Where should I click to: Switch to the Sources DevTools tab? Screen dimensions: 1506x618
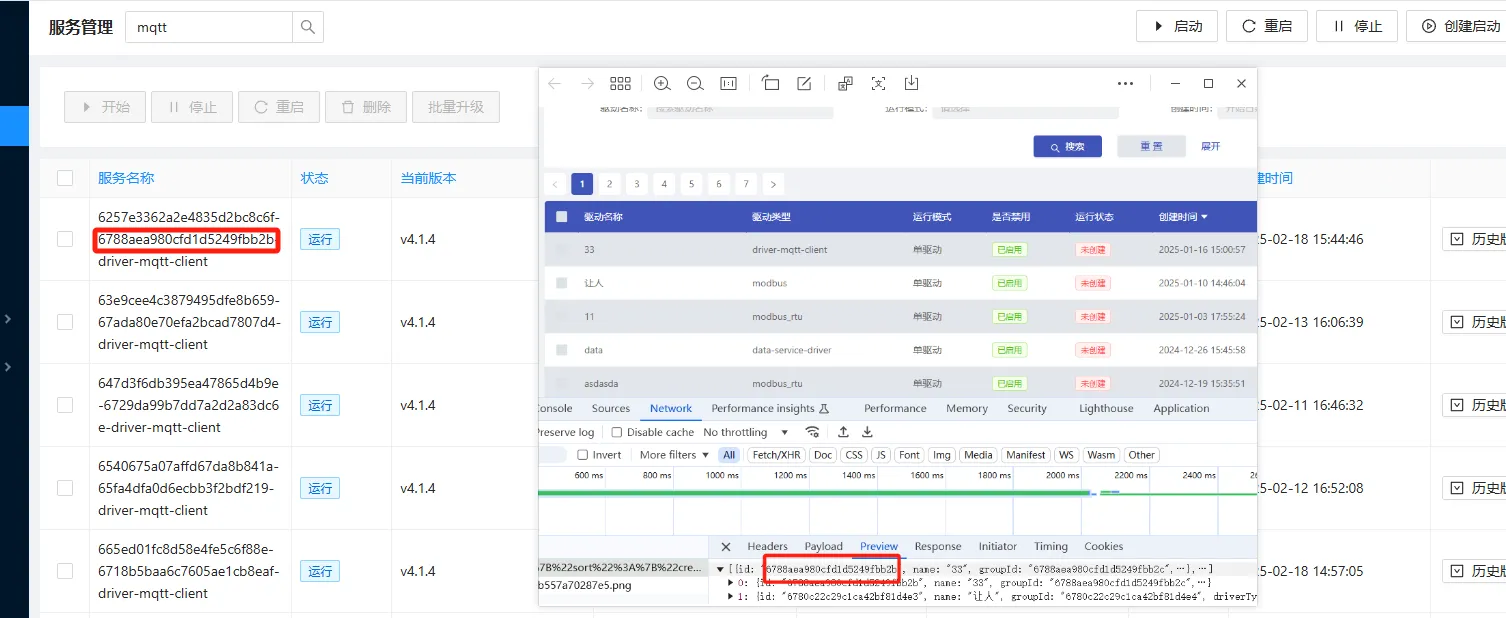tap(611, 408)
